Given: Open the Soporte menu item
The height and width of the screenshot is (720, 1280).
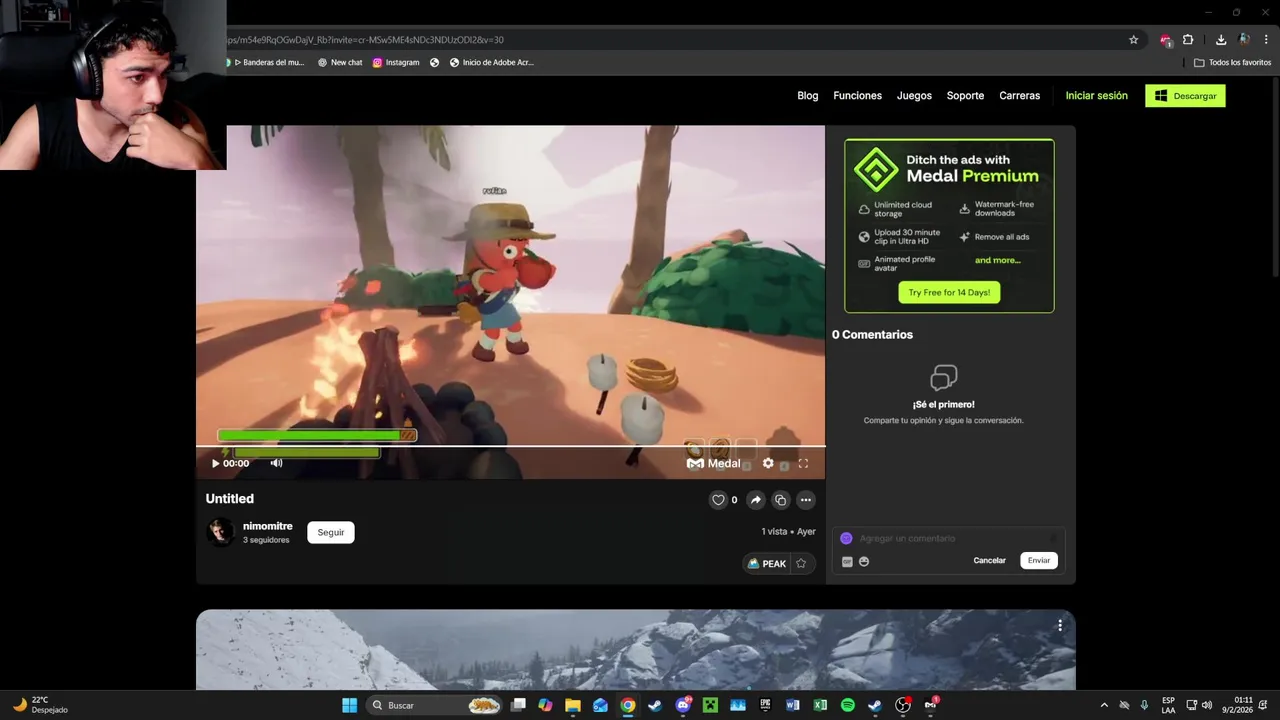Looking at the screenshot, I should click(965, 96).
